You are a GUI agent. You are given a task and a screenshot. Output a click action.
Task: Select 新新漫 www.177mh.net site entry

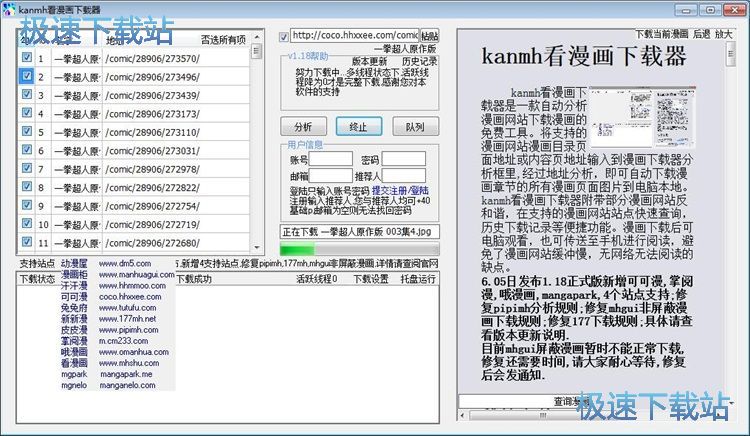click(x=109, y=318)
